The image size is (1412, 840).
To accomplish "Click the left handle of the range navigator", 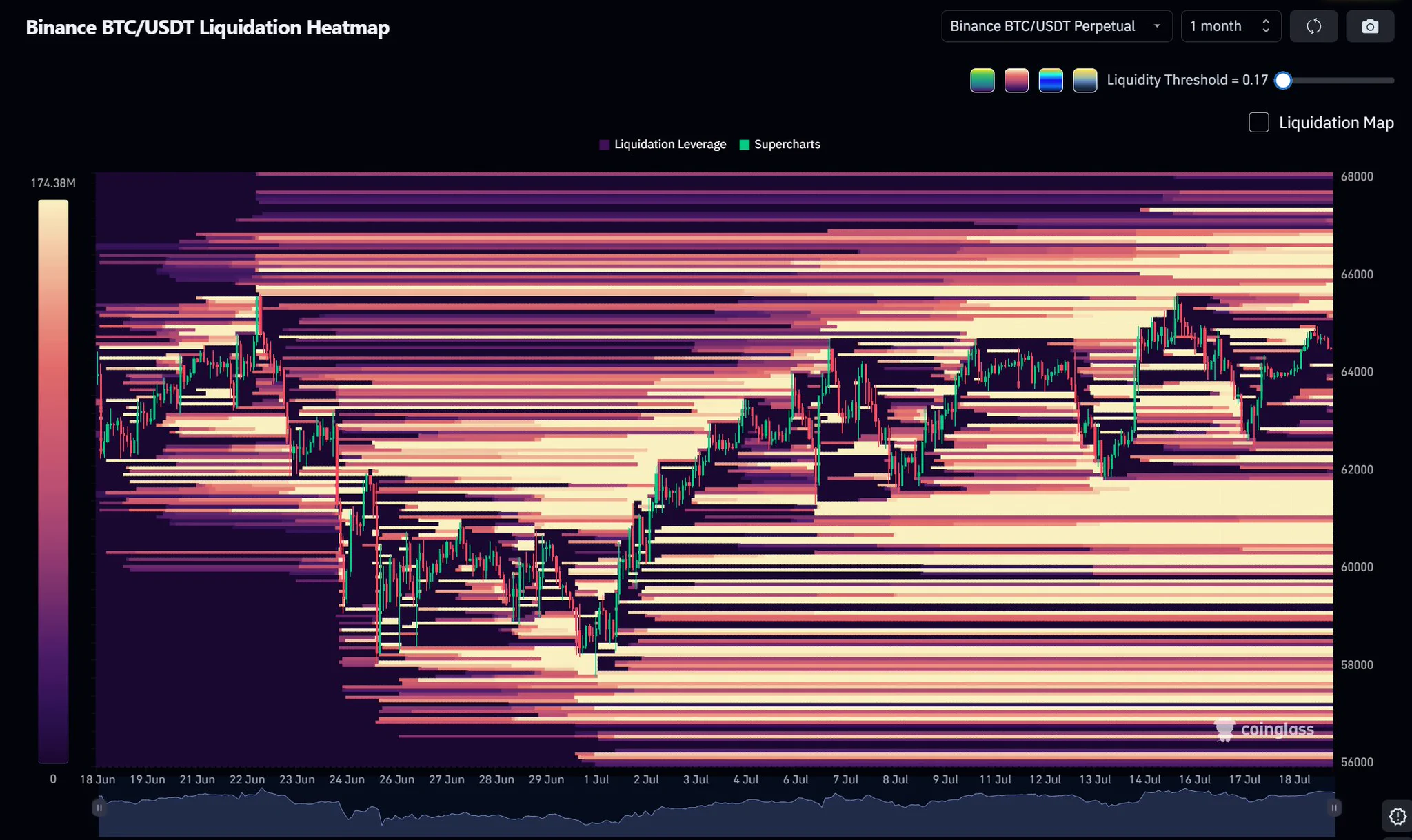I will 99,808.
